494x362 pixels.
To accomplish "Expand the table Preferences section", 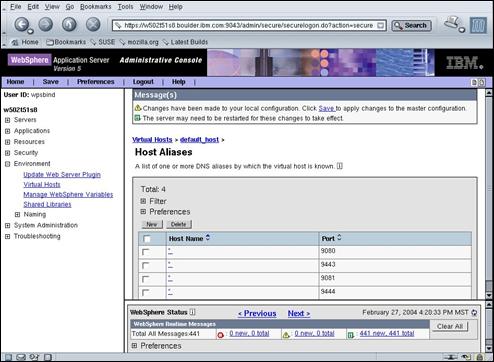I will pos(143,212).
